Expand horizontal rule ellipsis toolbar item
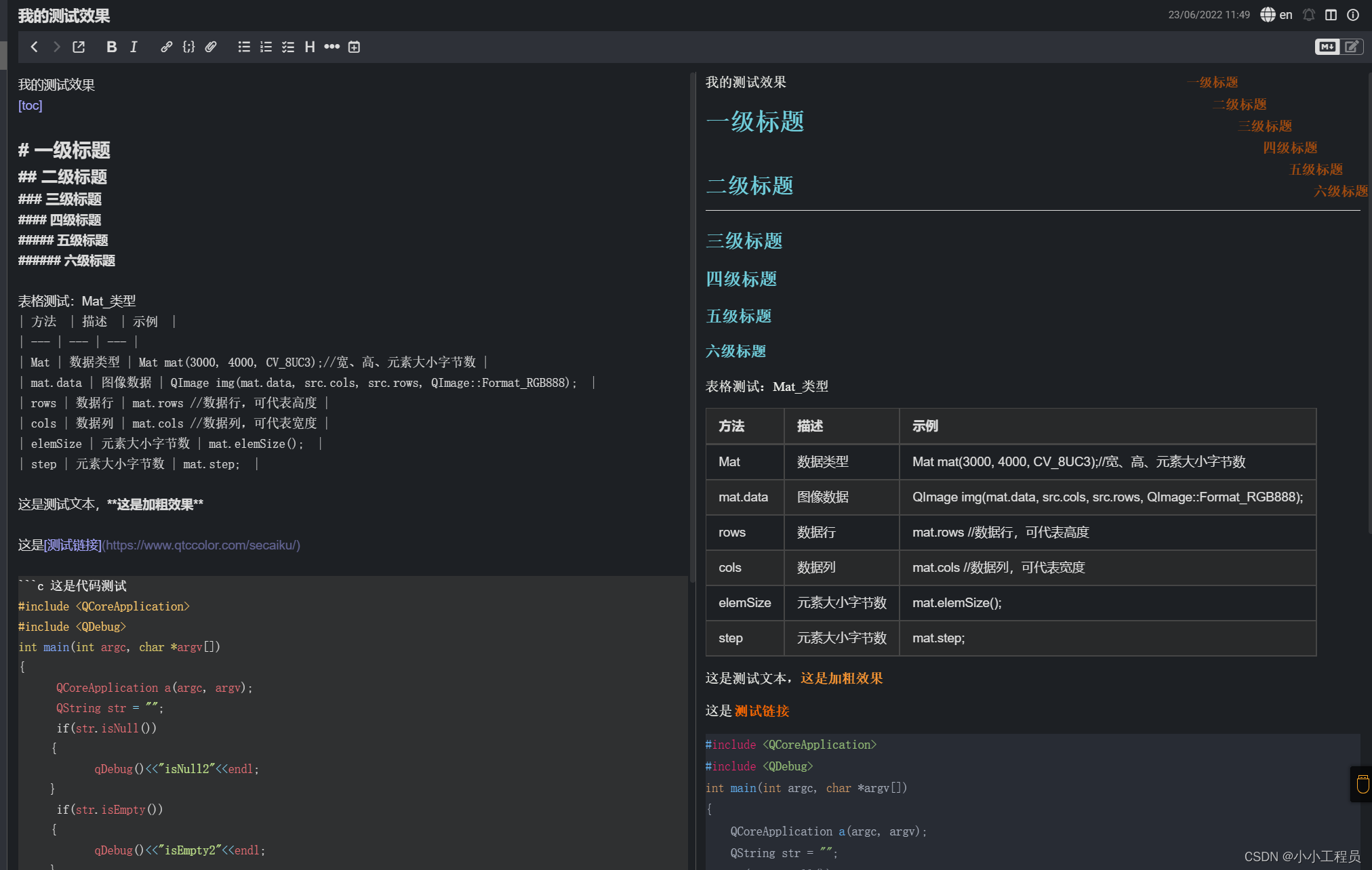The image size is (1372, 870). point(331,47)
